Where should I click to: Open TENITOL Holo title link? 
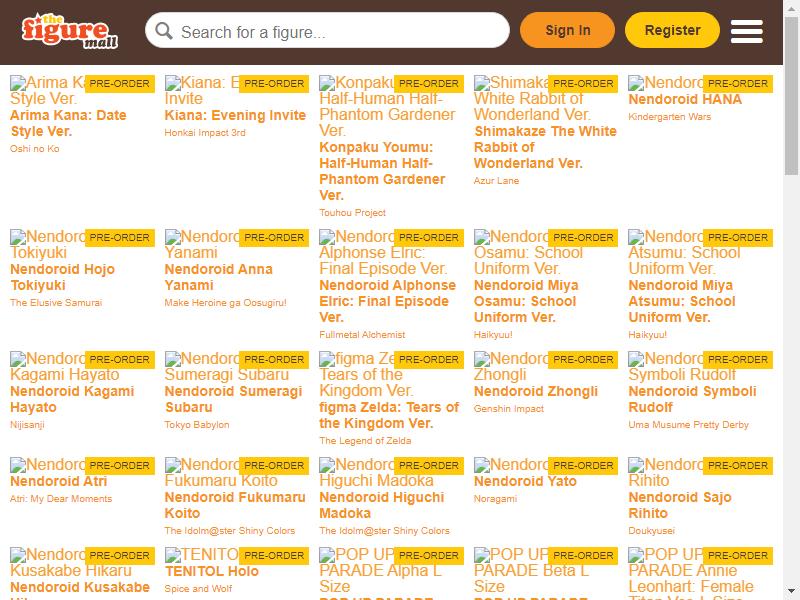[x=211, y=571]
